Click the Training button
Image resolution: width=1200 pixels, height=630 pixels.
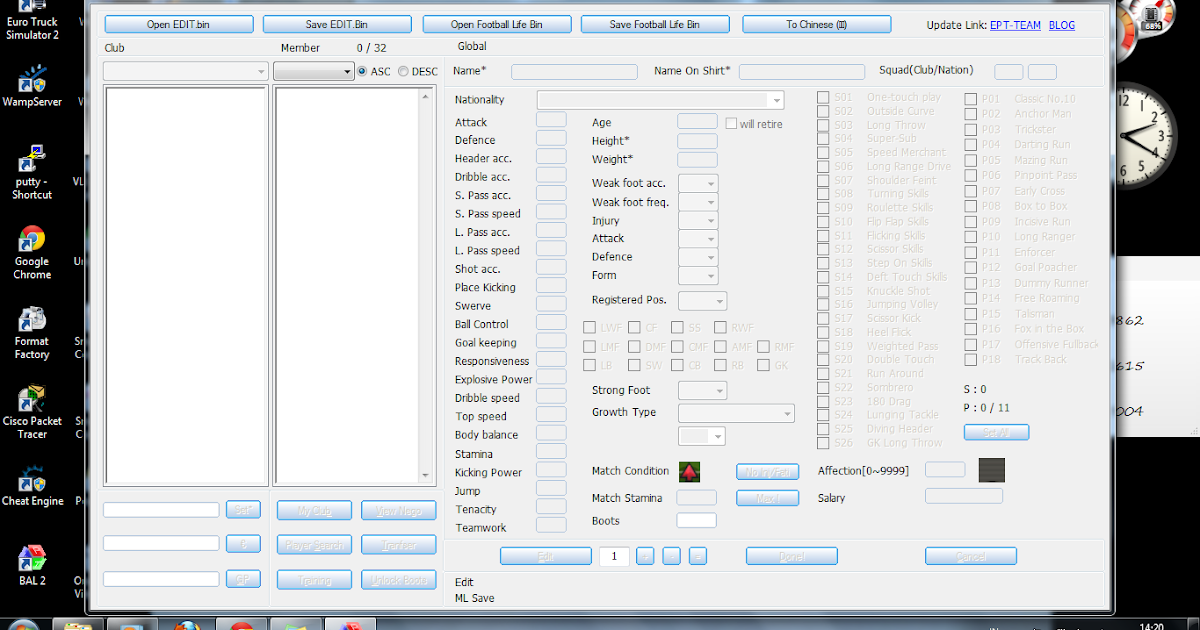(x=314, y=580)
